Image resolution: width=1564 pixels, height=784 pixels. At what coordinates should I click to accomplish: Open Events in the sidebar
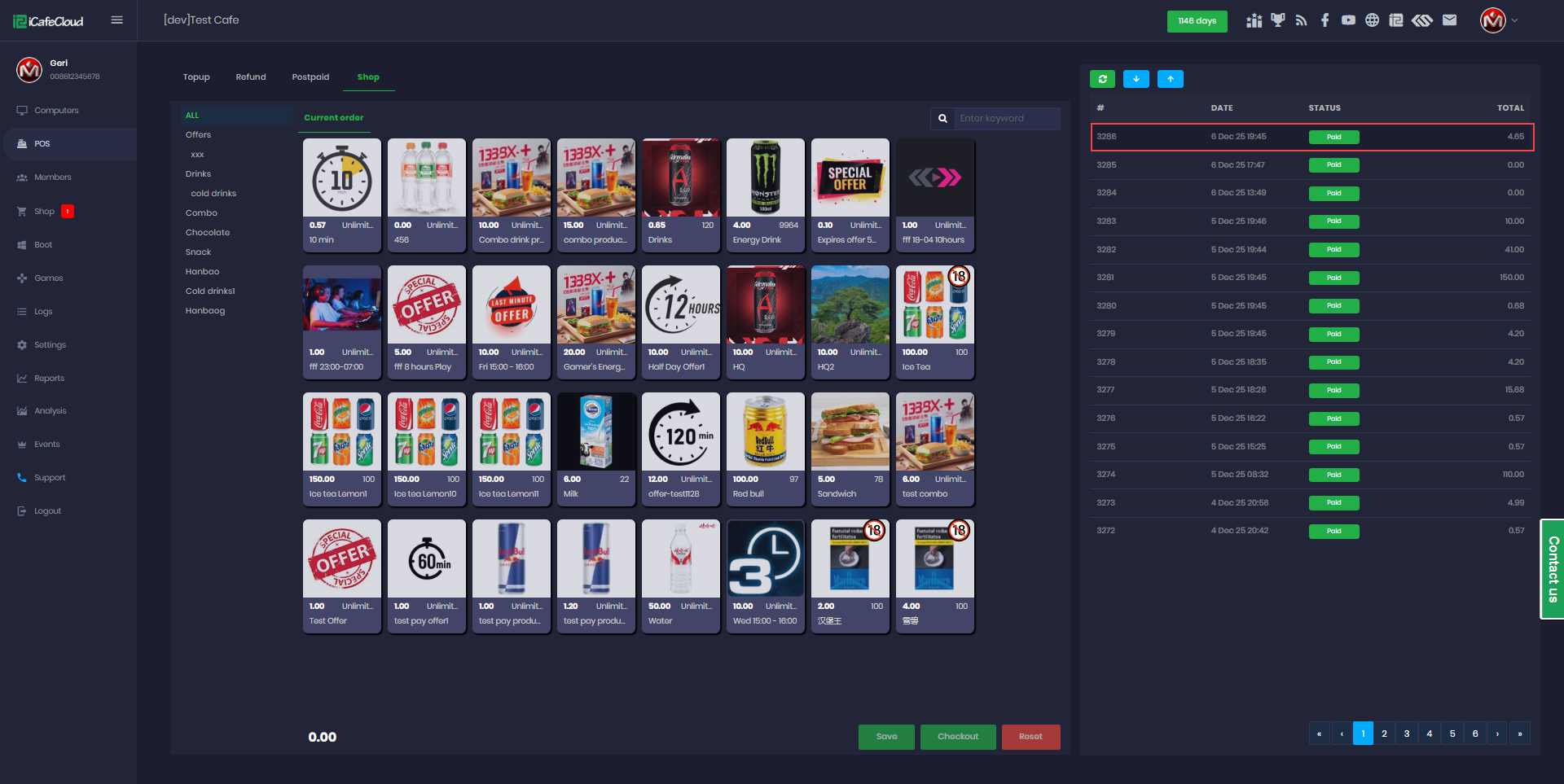pos(46,445)
